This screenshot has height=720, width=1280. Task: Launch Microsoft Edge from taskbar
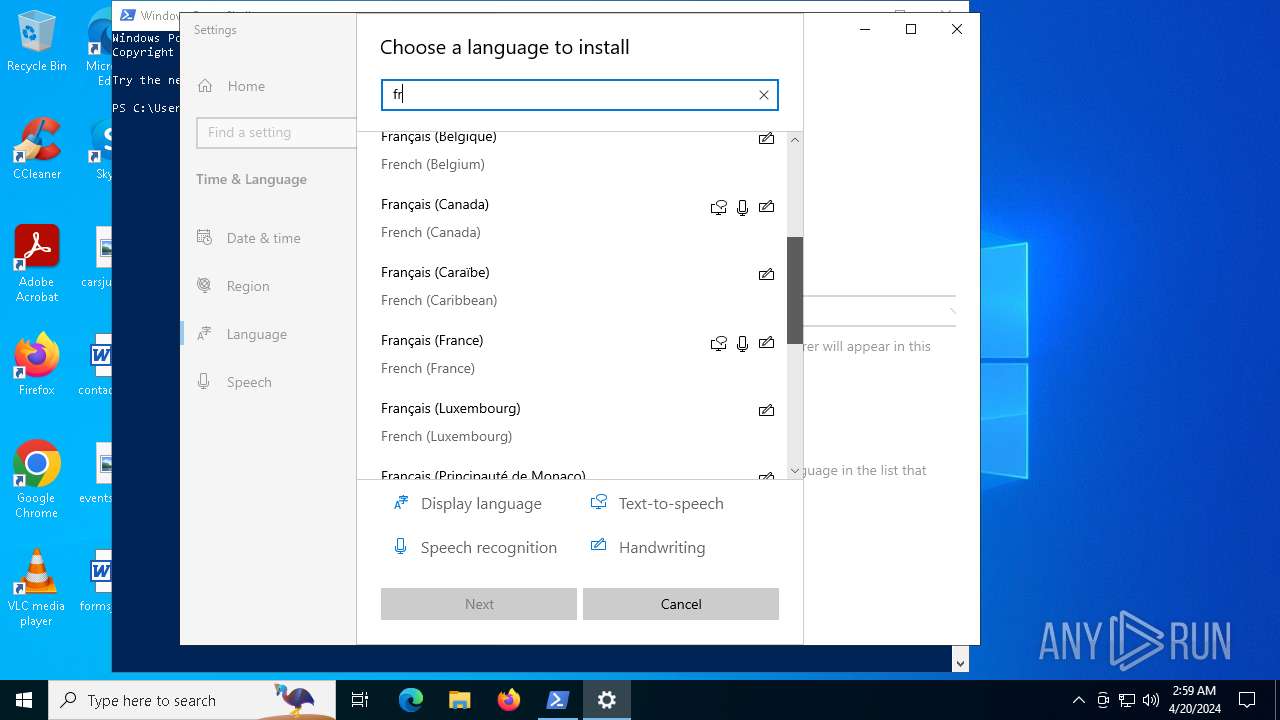411,700
